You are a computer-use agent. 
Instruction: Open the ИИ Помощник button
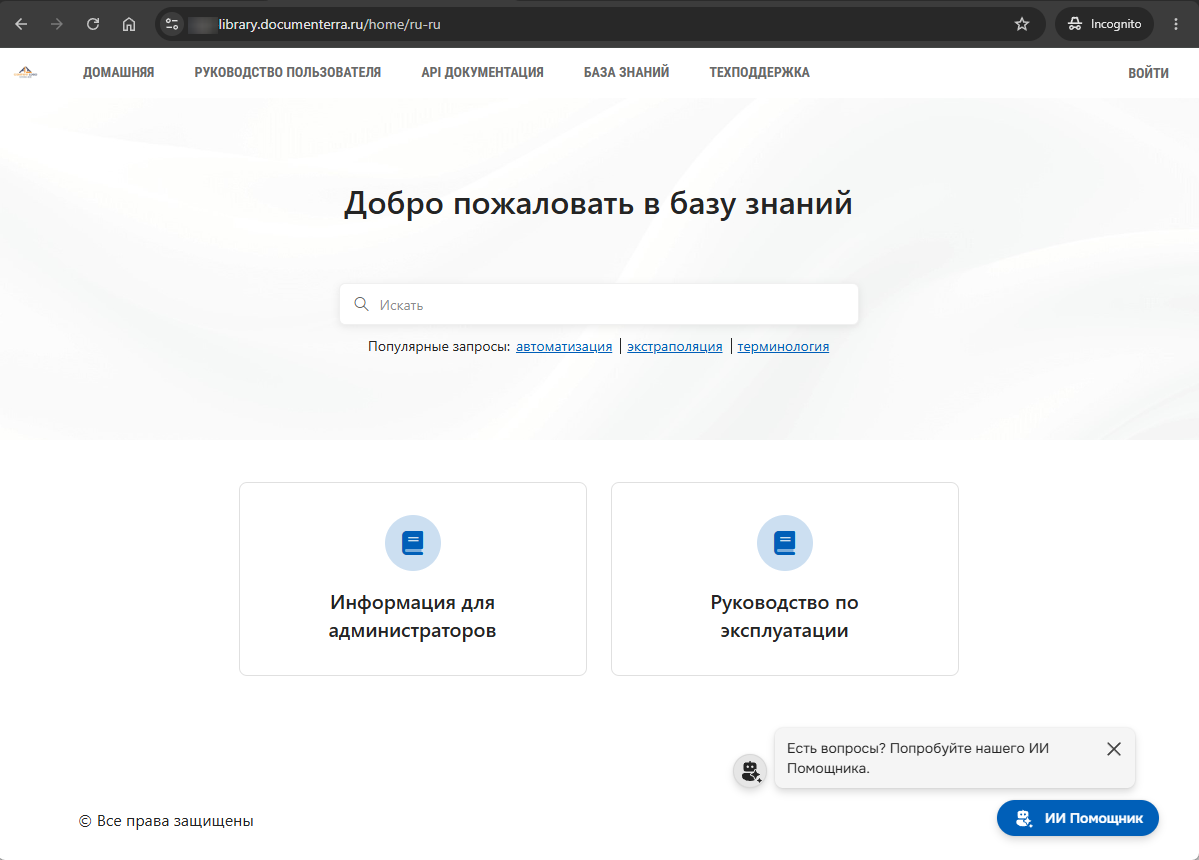click(x=1077, y=818)
